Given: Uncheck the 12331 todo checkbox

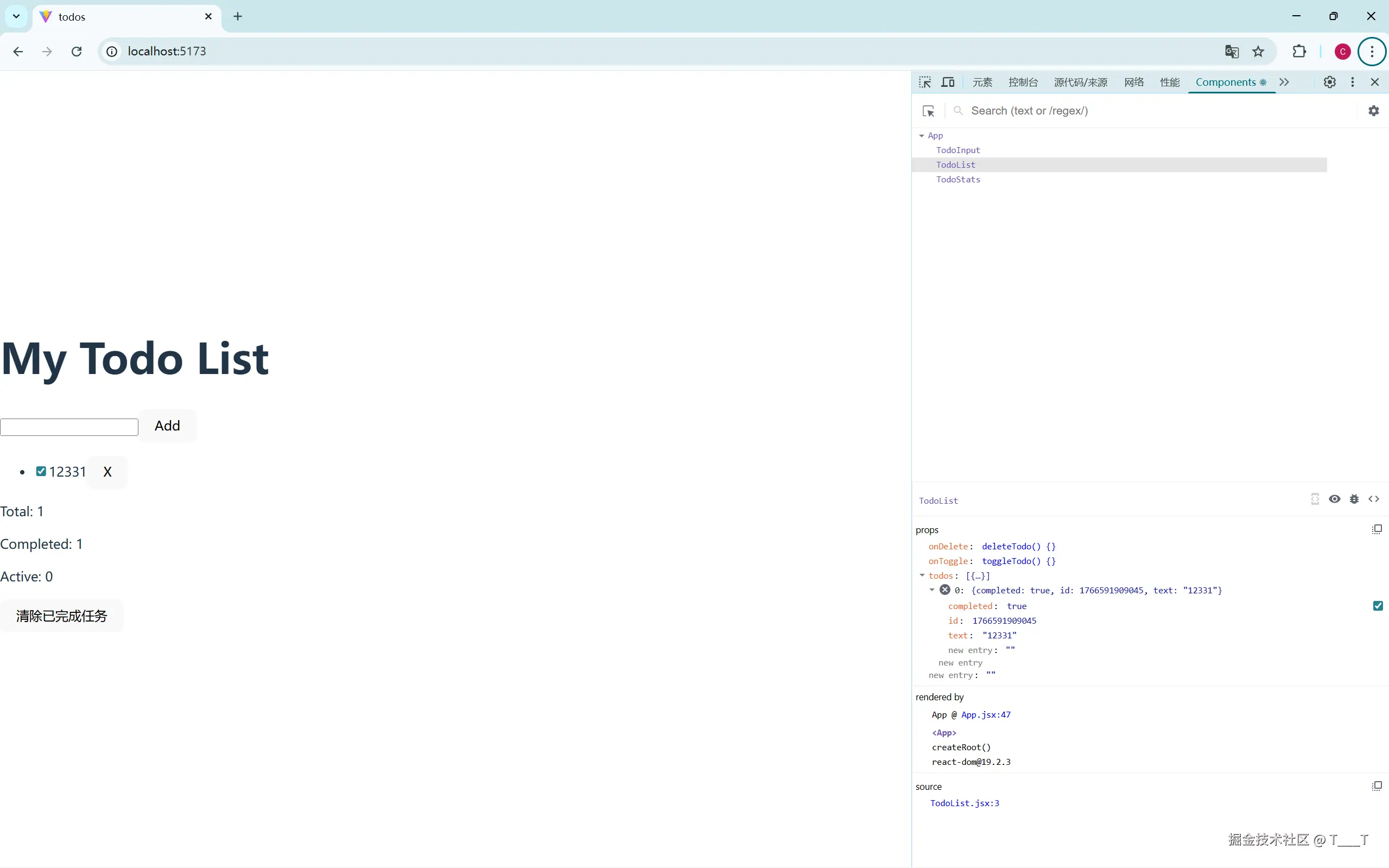Looking at the screenshot, I should point(41,471).
